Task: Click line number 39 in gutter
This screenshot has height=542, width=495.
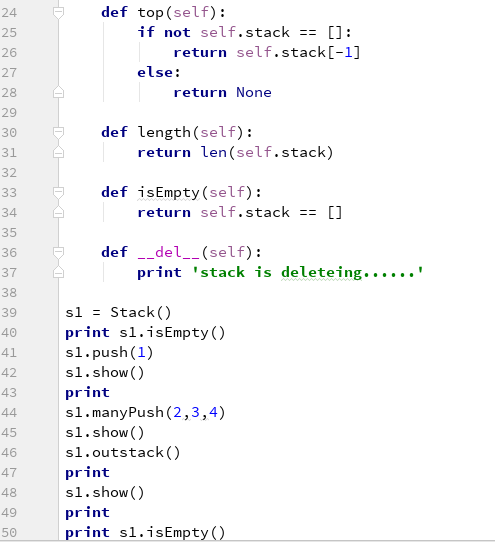Action: click(x=9, y=312)
